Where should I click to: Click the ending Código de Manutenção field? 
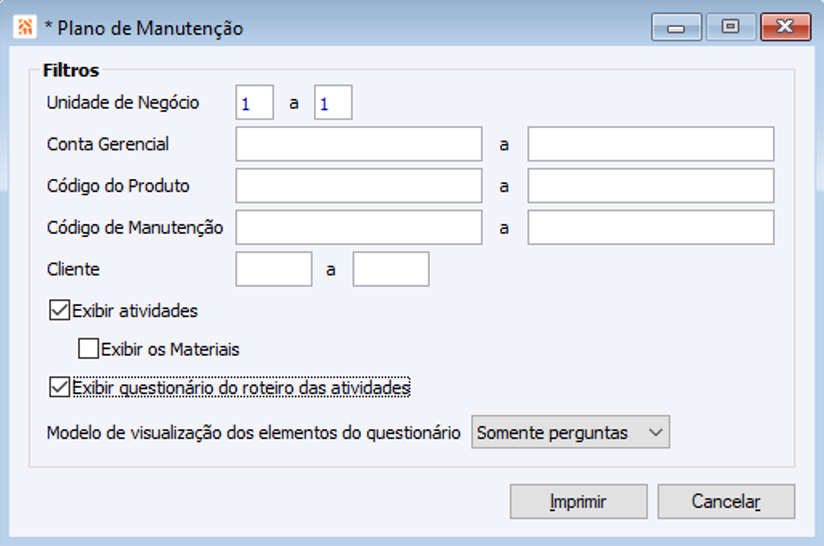coord(651,227)
